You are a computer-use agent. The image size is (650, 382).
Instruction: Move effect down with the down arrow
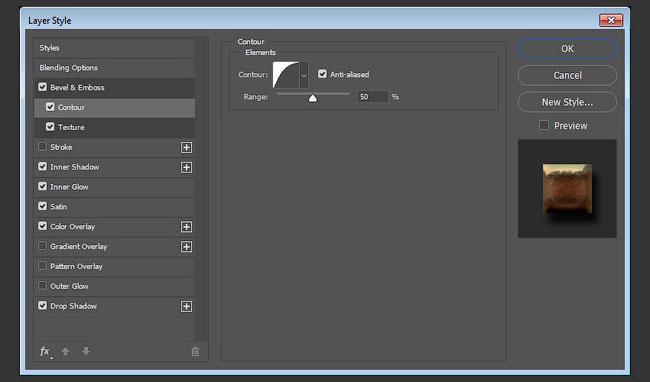click(x=86, y=351)
